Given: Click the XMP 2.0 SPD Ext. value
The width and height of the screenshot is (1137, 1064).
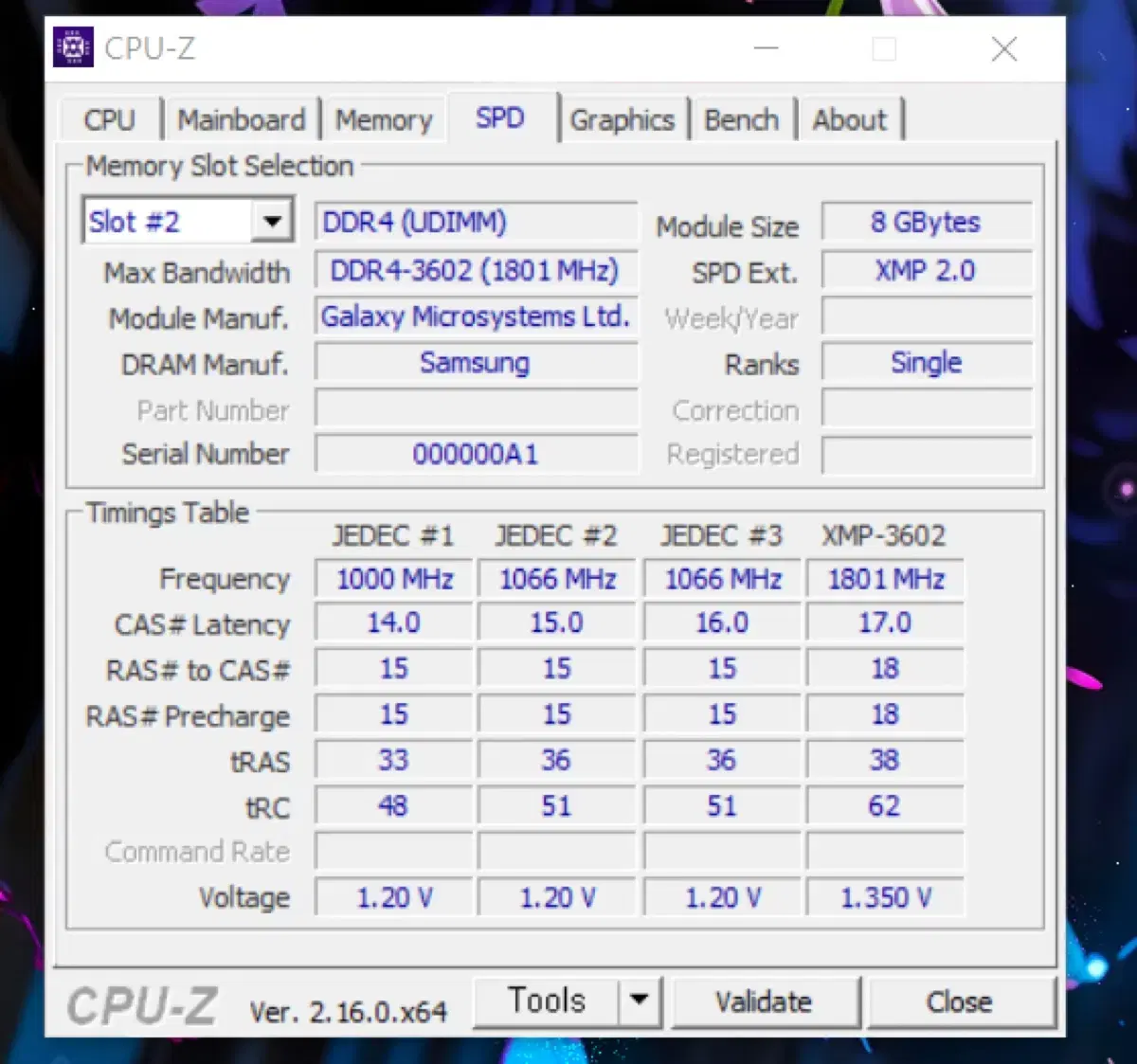Looking at the screenshot, I should coord(927,271).
